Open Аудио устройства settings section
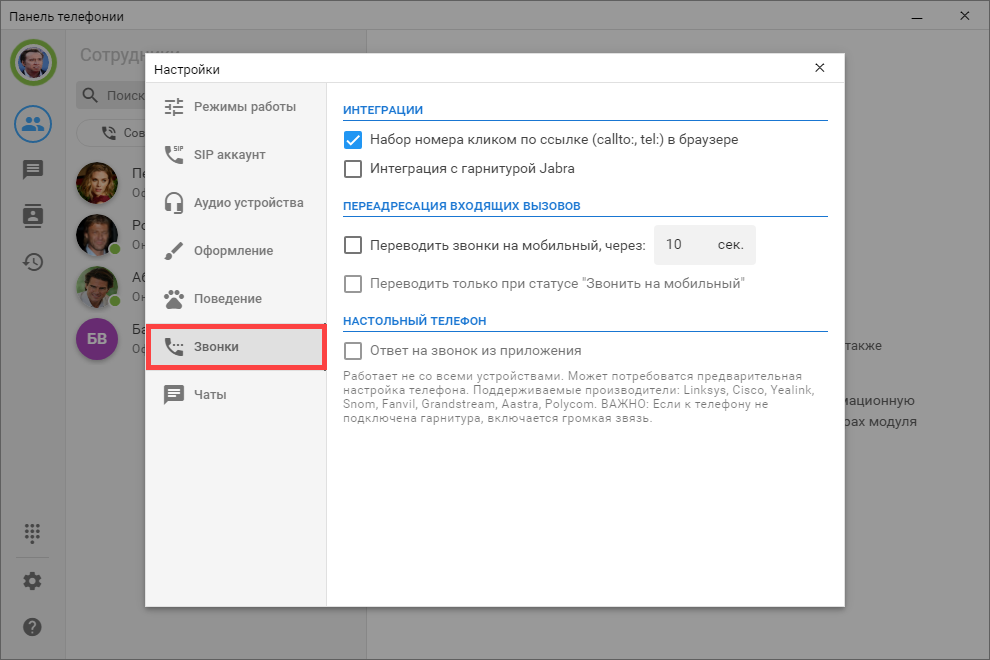This screenshot has width=990, height=660. (x=236, y=203)
